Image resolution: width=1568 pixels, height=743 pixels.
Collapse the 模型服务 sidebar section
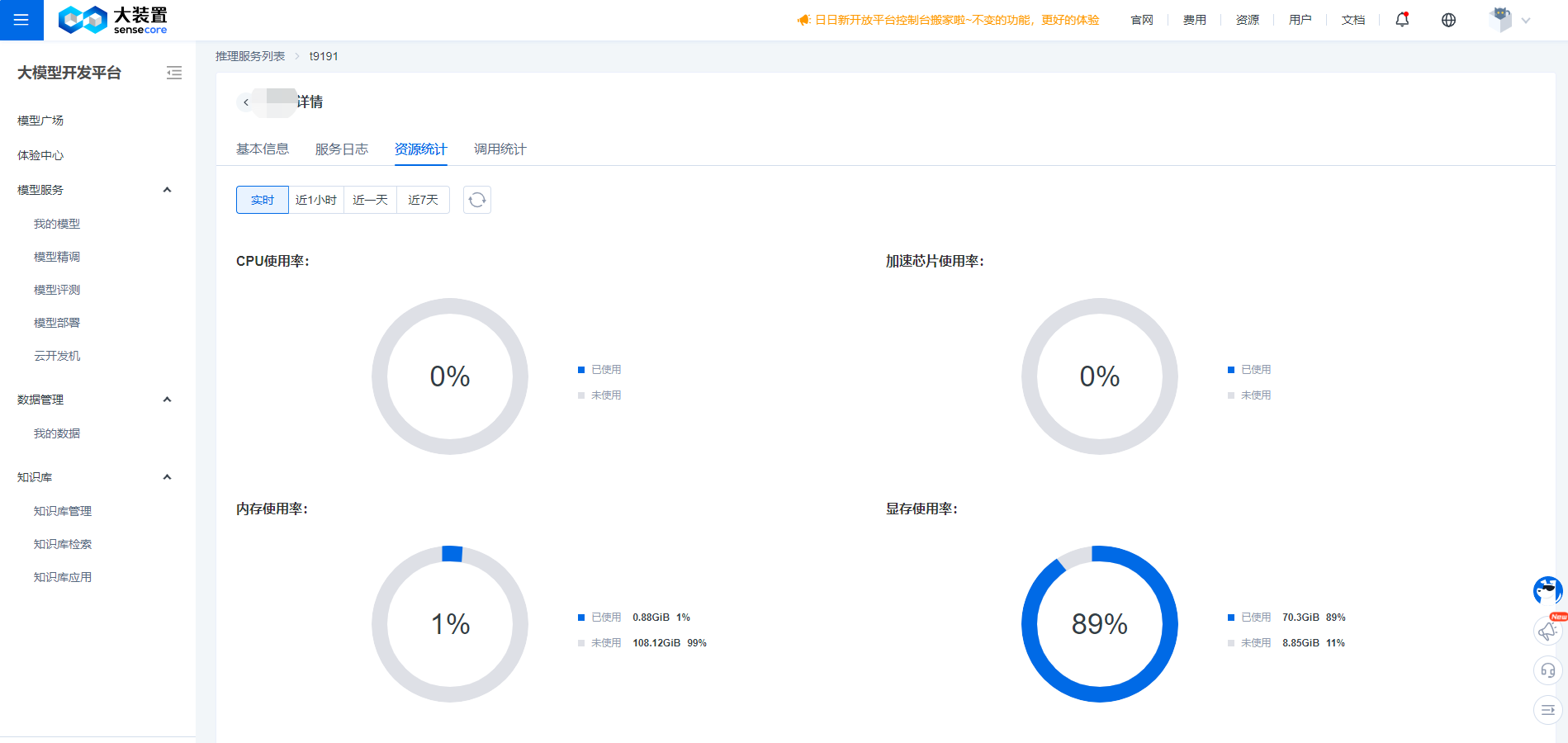(167, 190)
